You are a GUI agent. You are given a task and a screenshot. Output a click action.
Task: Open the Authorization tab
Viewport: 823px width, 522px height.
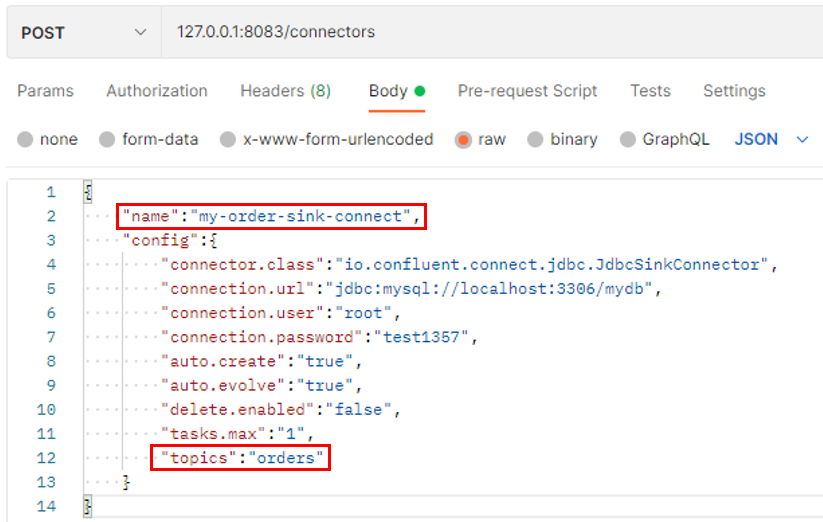157,91
